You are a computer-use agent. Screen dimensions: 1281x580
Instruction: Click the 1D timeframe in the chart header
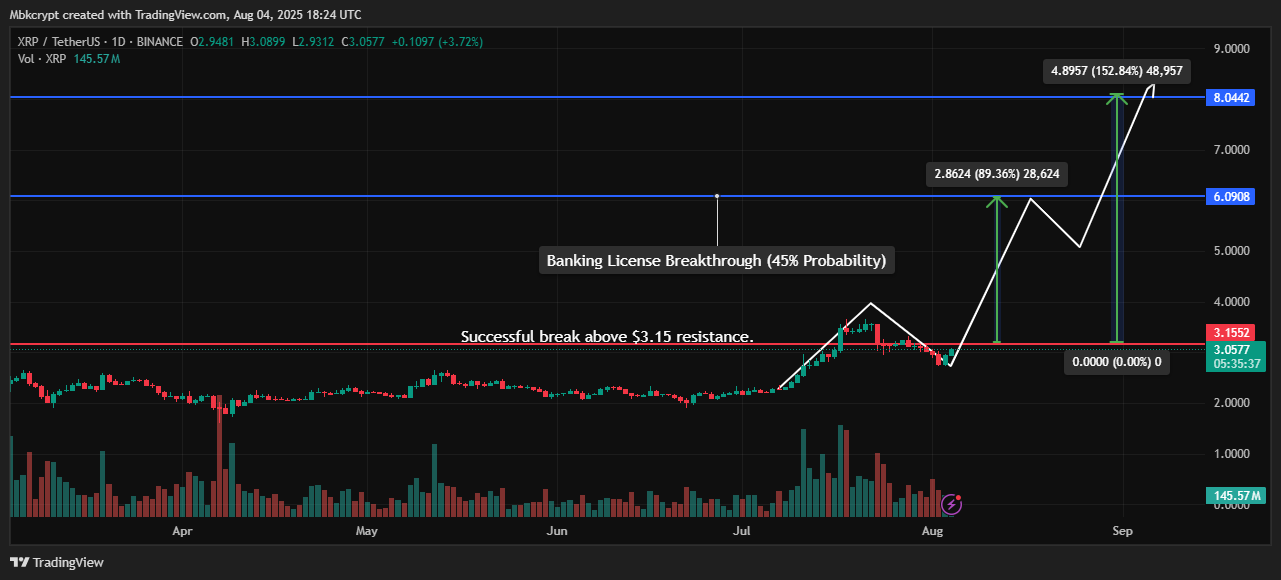pos(115,42)
